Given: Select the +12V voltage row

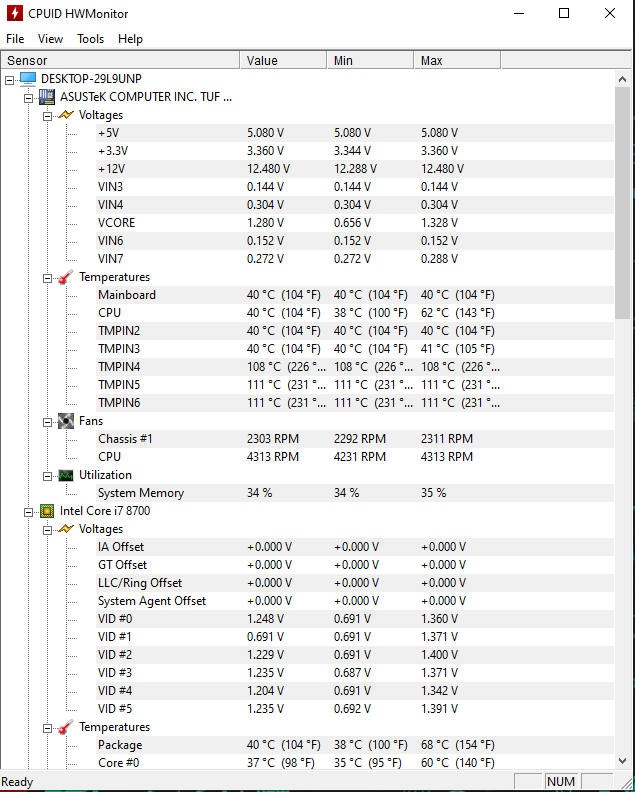Looking at the screenshot, I should pos(355,169).
